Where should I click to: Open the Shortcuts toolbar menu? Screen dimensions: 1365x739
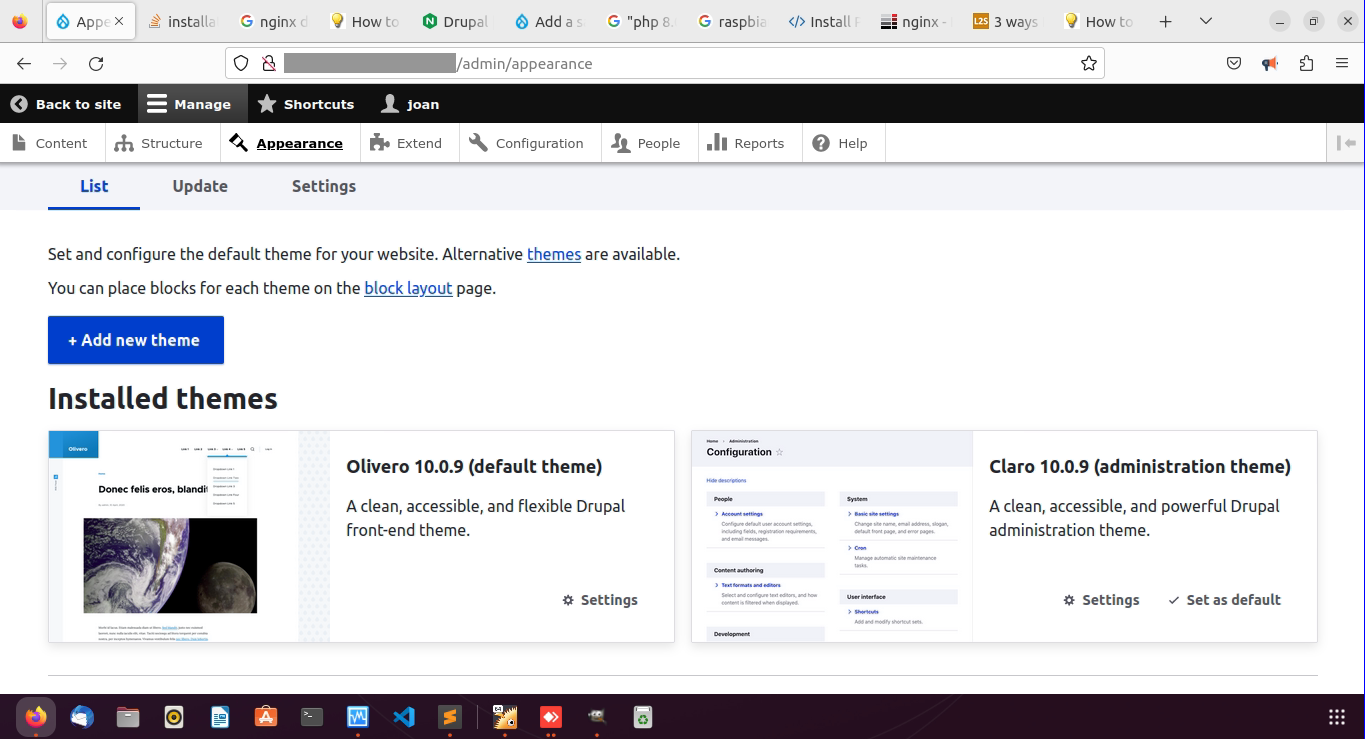[x=306, y=104]
